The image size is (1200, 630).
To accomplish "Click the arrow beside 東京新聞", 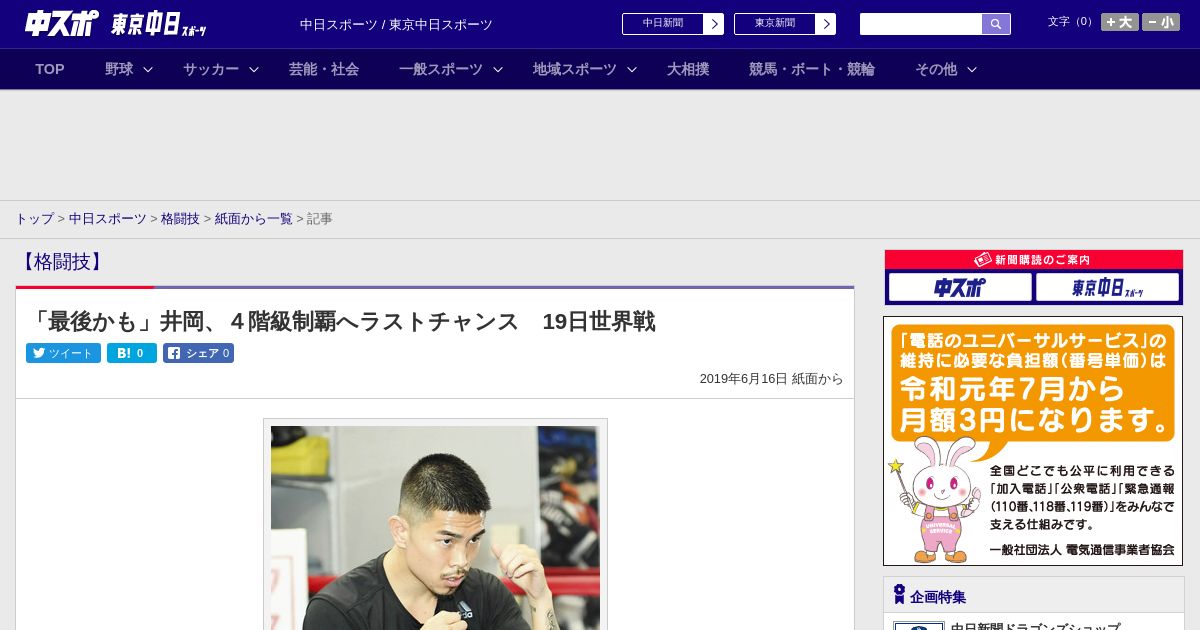I will pyautogui.click(x=826, y=24).
